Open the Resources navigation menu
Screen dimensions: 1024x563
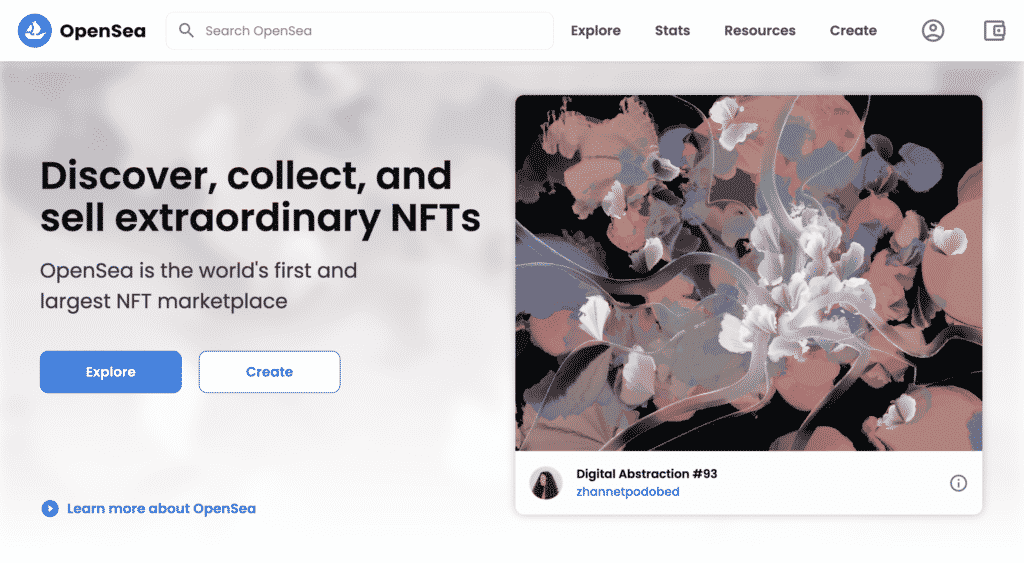[760, 31]
